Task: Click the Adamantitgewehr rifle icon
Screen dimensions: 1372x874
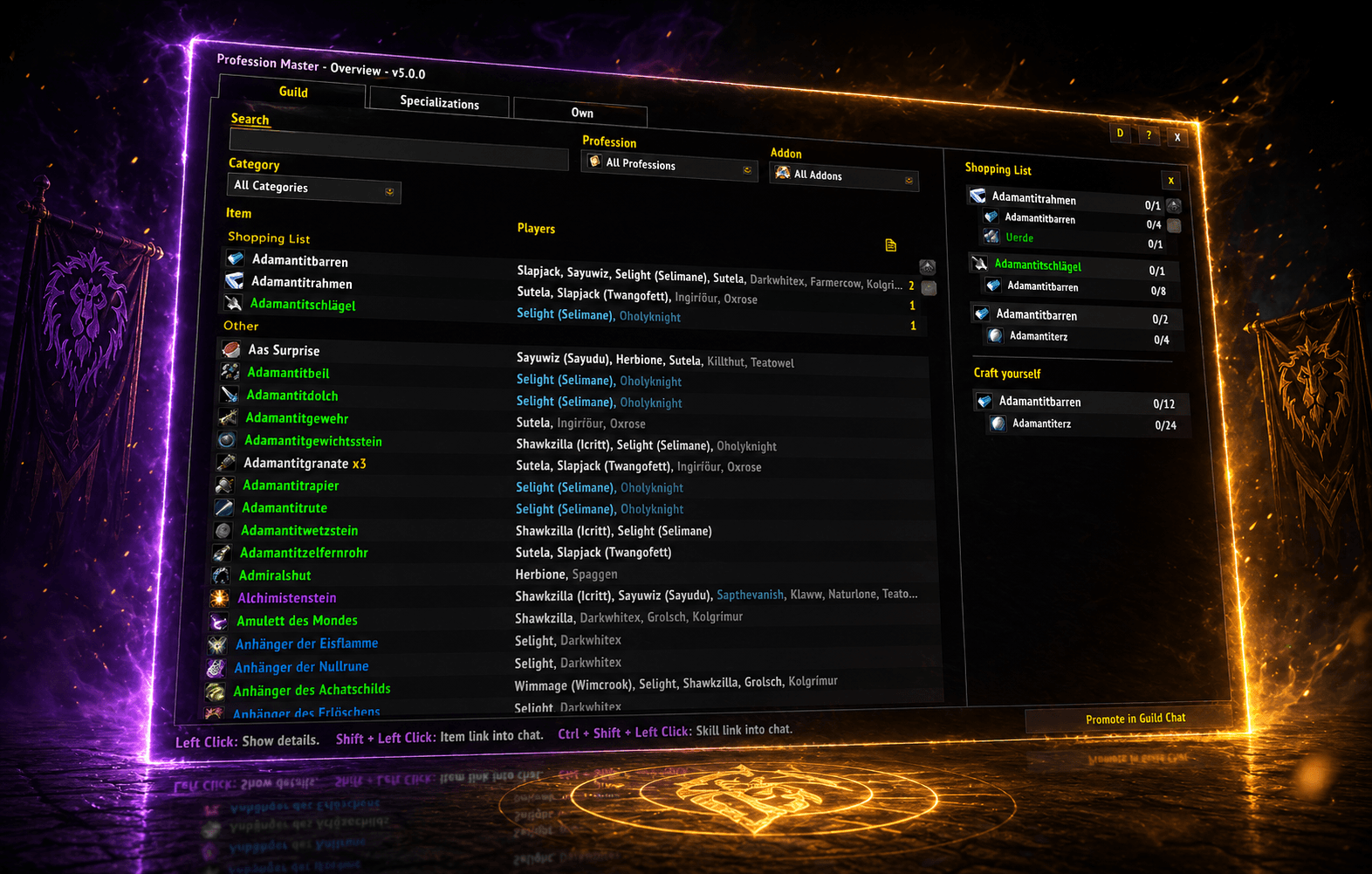Action: tap(229, 417)
